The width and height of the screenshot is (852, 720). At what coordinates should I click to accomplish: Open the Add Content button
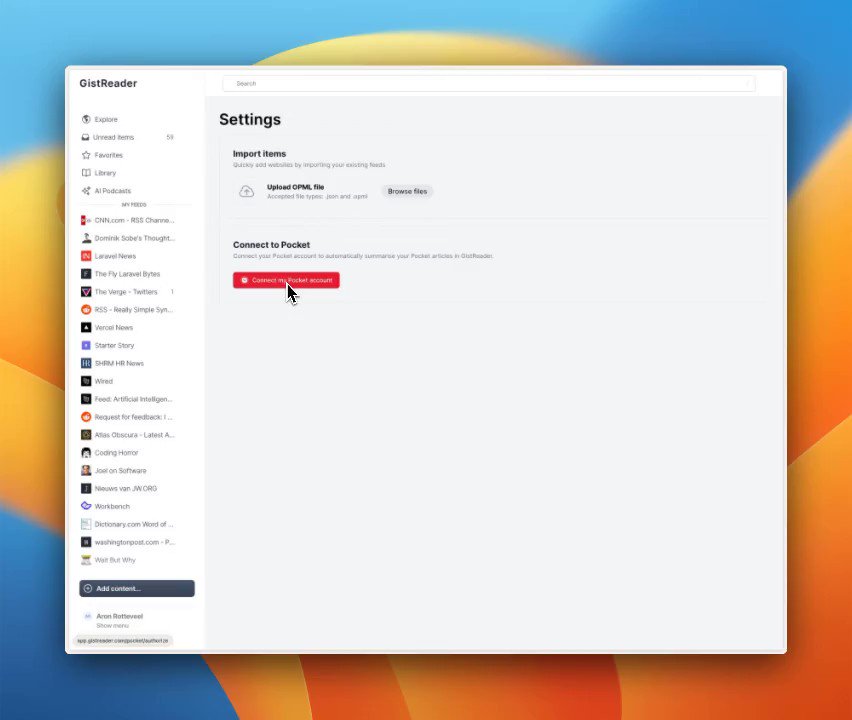[x=137, y=588]
